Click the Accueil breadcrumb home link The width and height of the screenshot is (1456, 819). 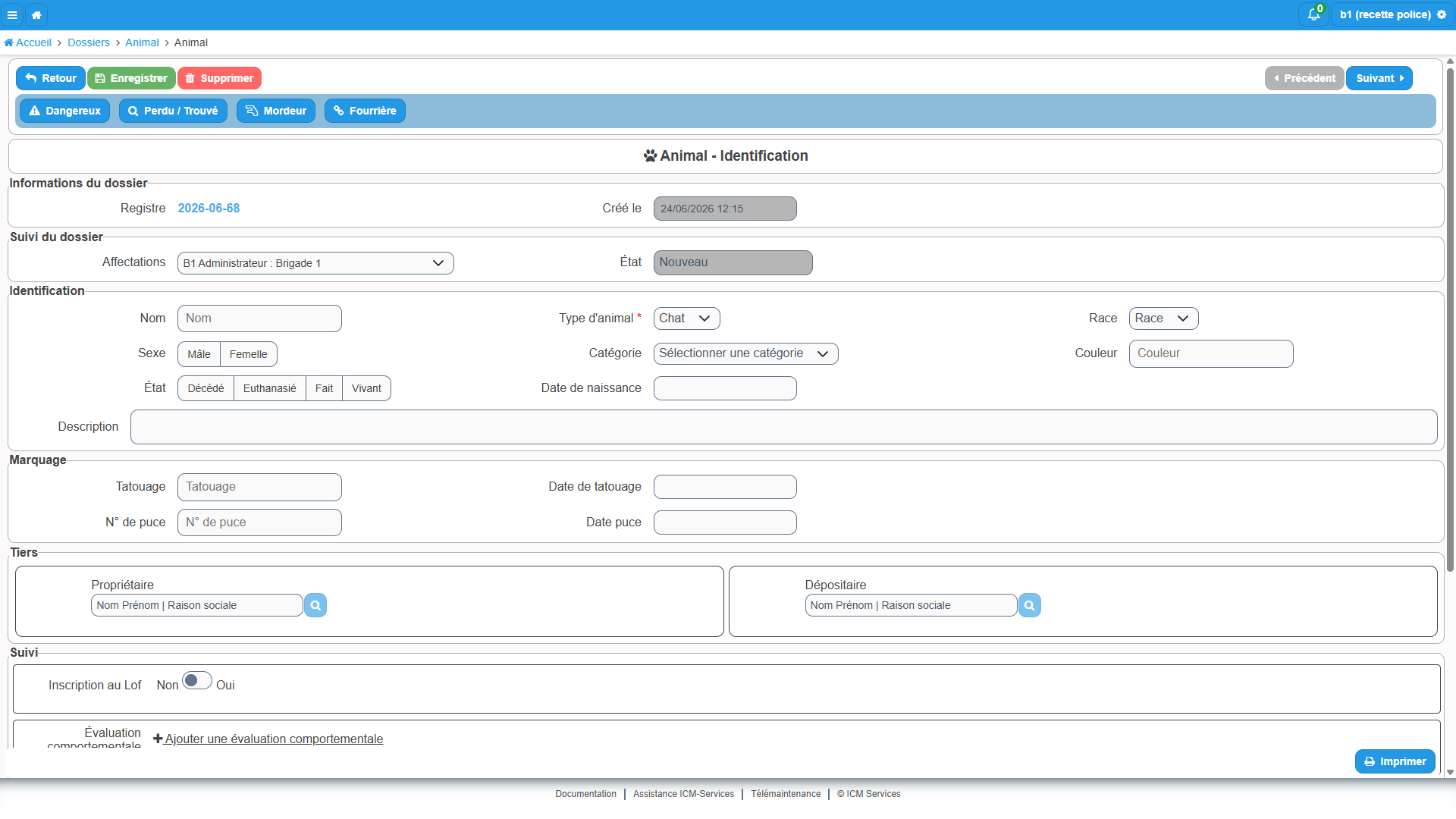tap(28, 42)
